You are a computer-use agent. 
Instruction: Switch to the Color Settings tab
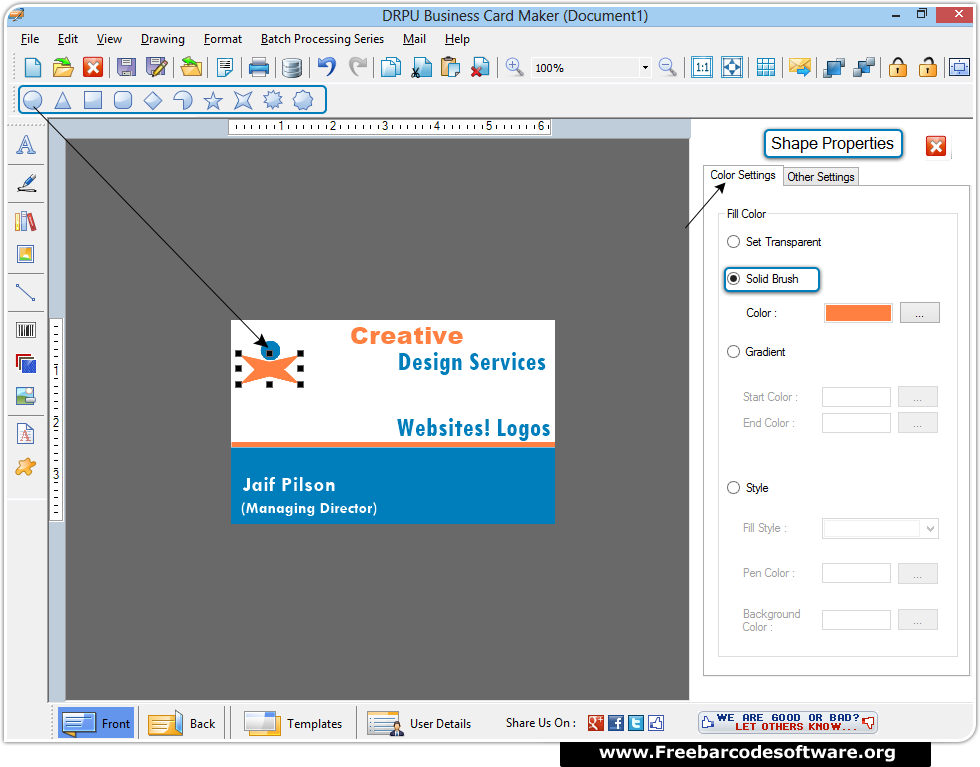coord(742,175)
